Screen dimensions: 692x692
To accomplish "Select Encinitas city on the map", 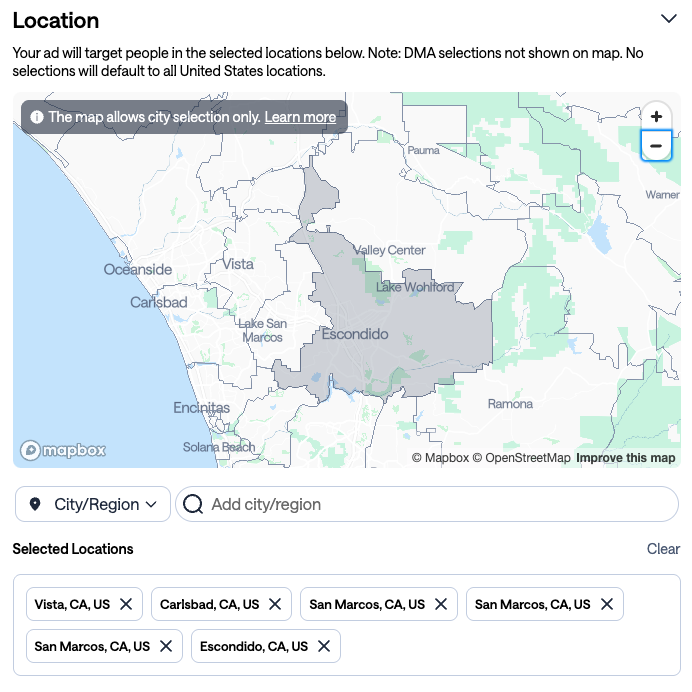I will tap(201, 407).
